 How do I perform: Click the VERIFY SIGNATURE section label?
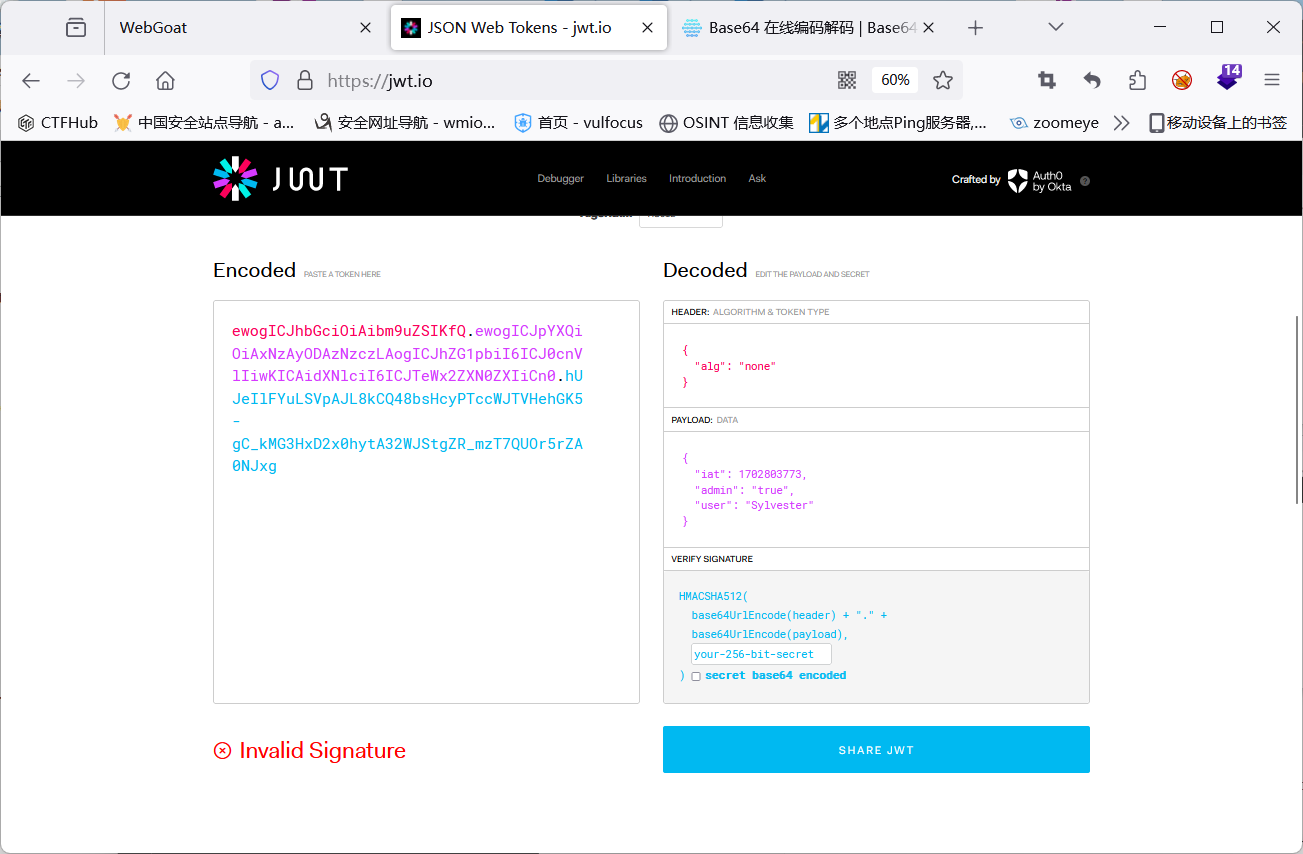712,559
